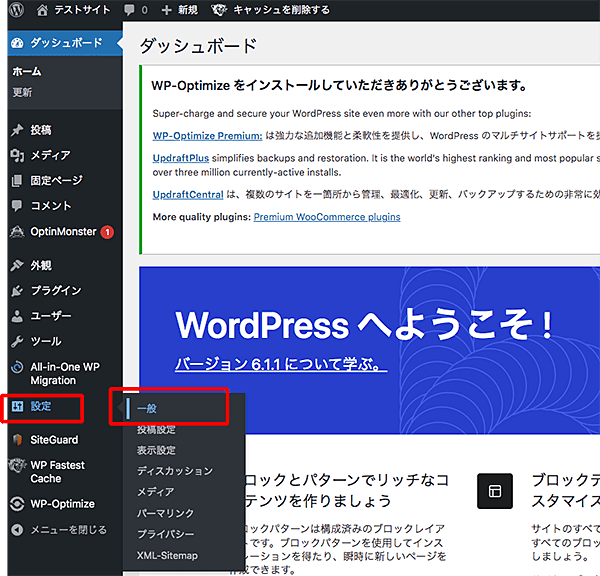Click メニューを閉じる collapse menu label
Viewport: 600px width, 576px height.
tap(68, 530)
